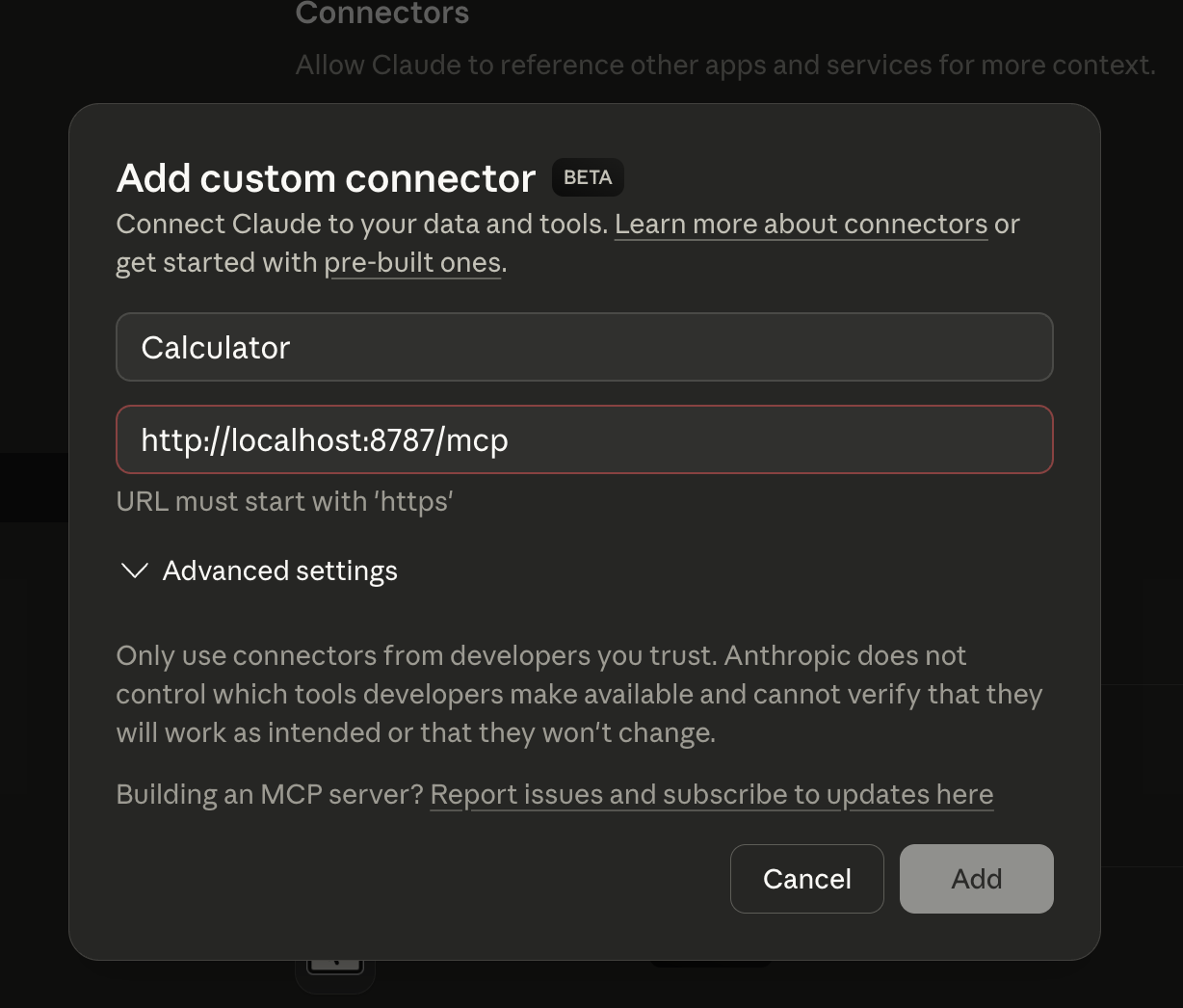1183x1008 pixels.
Task: Expand the Advanced settings section
Action: pos(279,570)
